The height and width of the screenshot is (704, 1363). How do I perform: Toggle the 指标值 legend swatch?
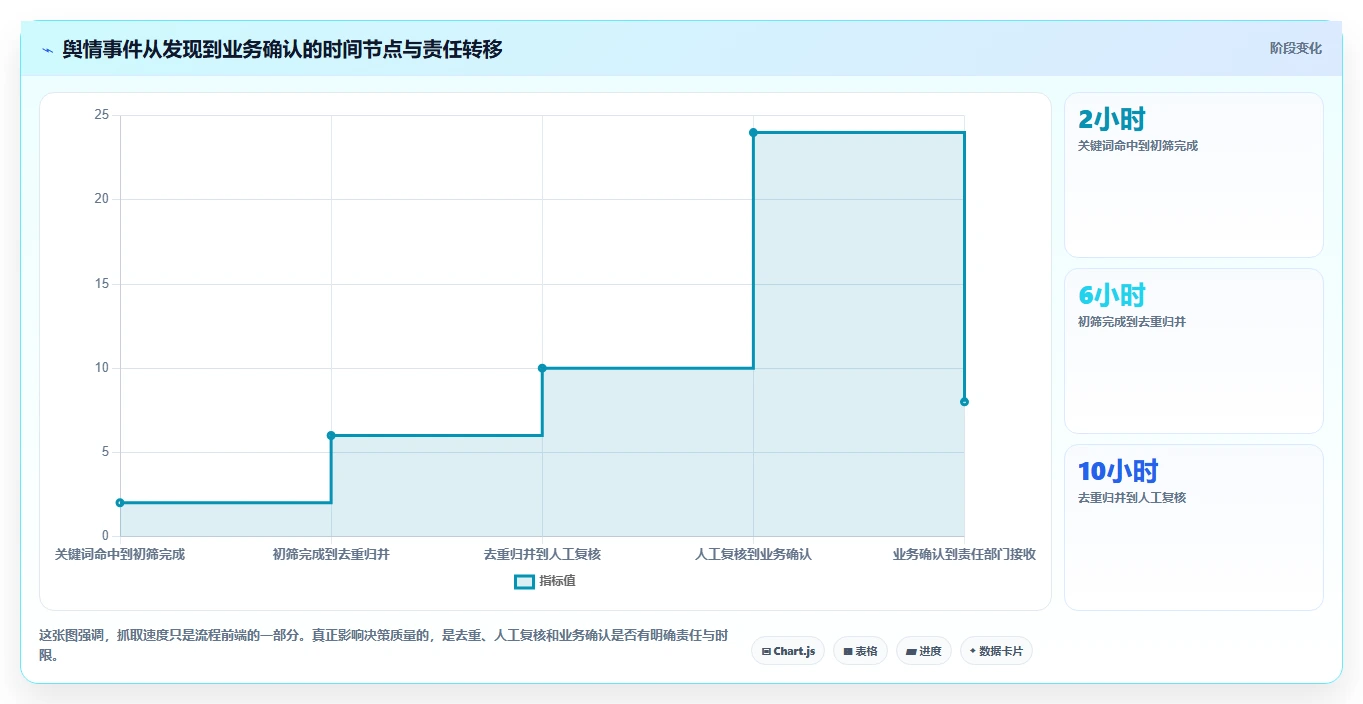click(x=524, y=581)
